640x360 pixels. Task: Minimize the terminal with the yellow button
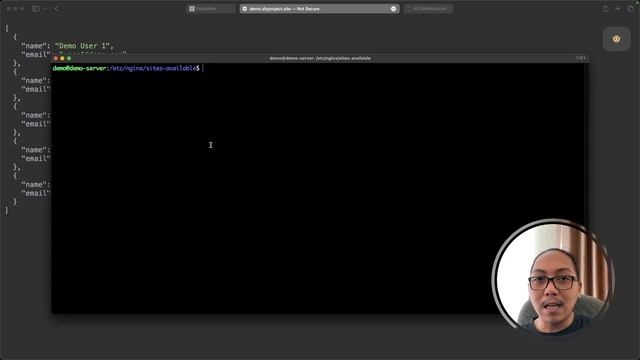[x=62, y=58]
